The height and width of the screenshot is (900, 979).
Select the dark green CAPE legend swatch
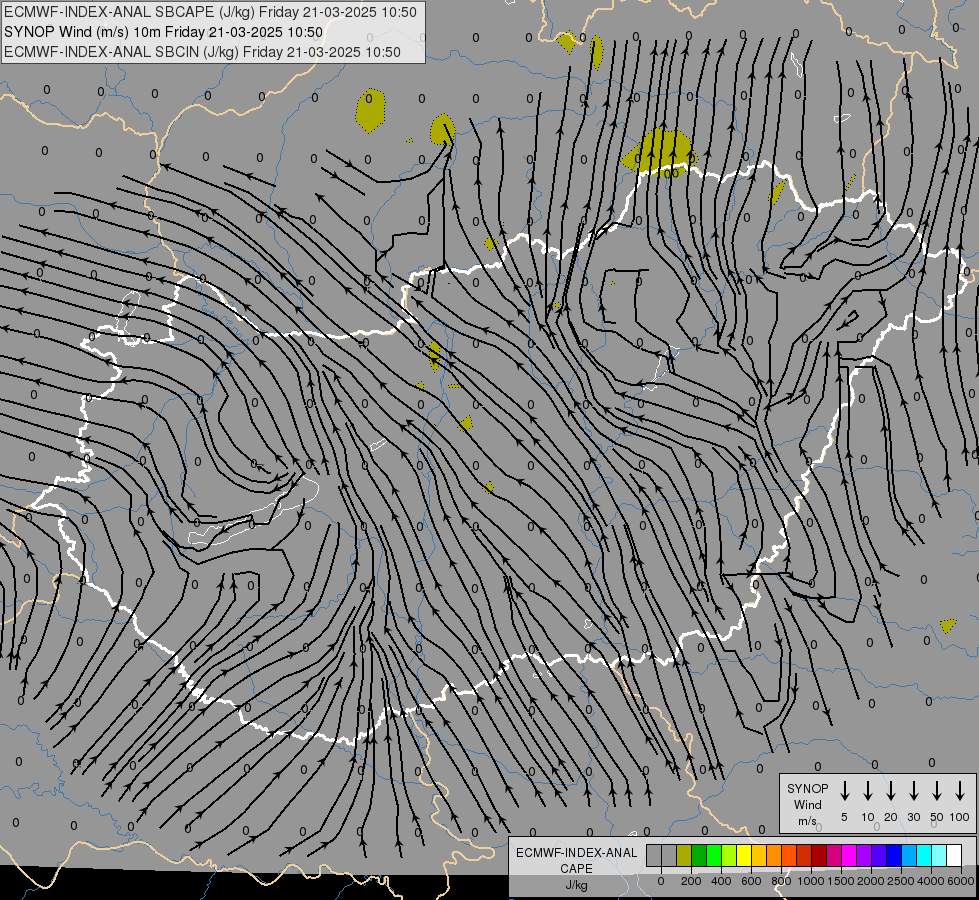[x=699, y=855]
